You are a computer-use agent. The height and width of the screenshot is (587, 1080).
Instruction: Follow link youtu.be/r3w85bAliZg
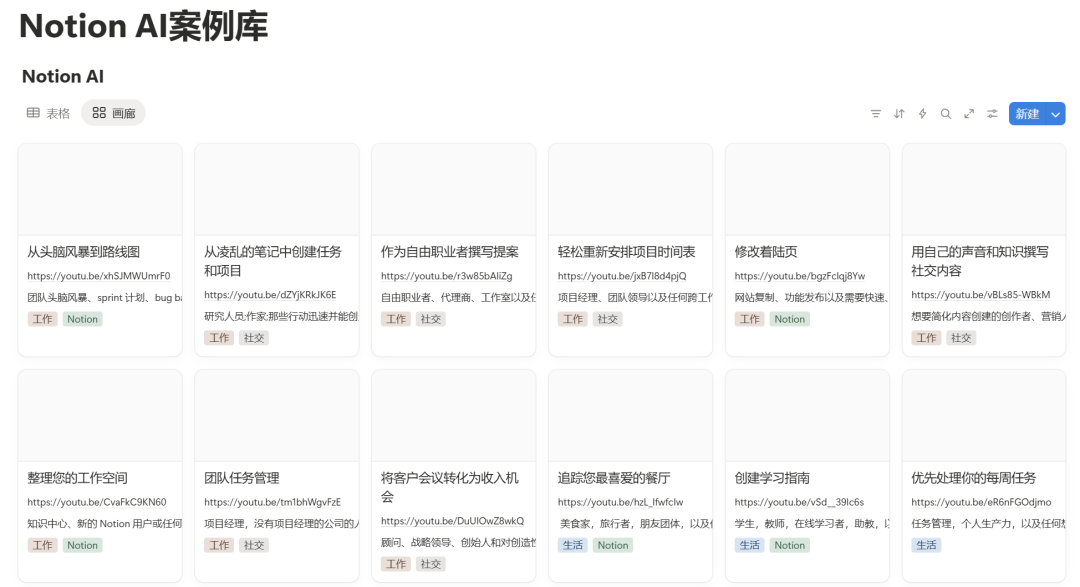(x=446, y=276)
